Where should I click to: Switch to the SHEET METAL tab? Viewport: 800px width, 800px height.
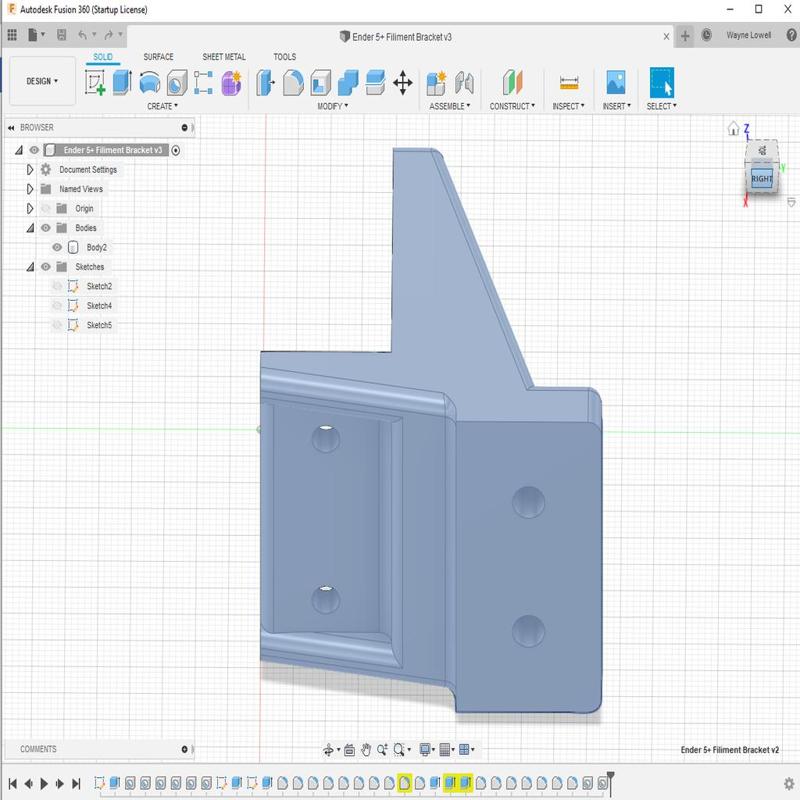click(224, 57)
